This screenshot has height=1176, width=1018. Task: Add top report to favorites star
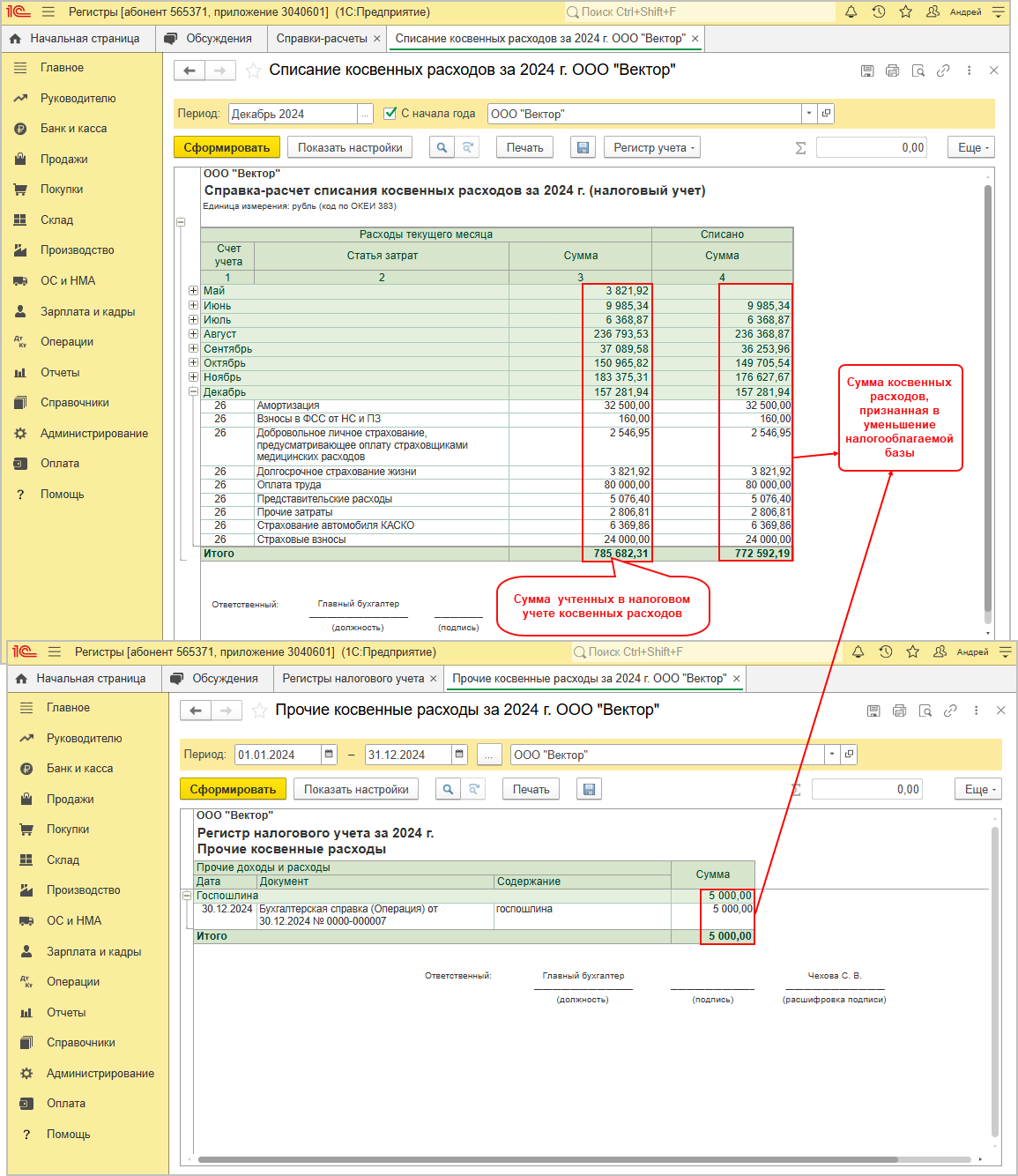pos(253,71)
